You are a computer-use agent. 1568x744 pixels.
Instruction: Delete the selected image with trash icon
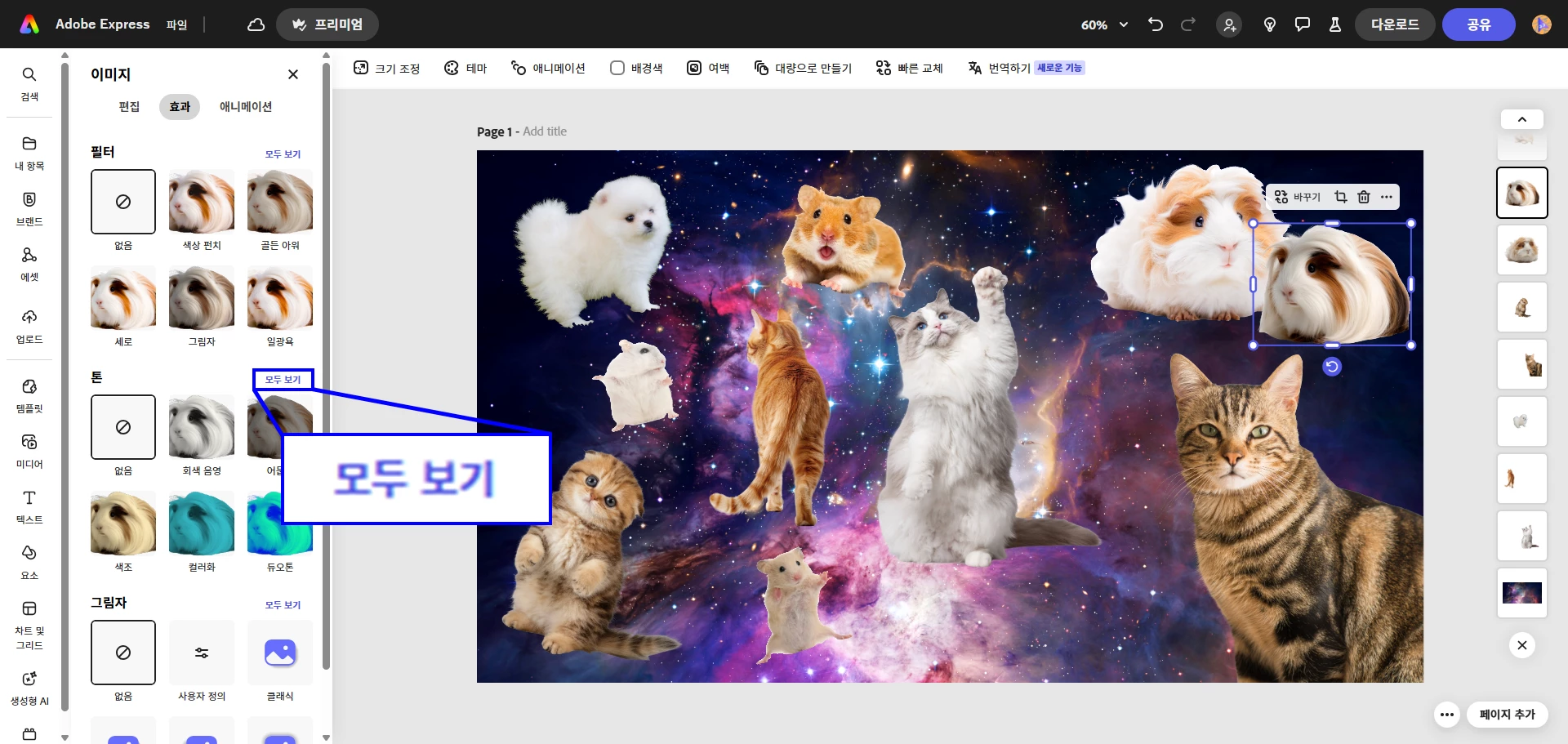pyautogui.click(x=1363, y=197)
